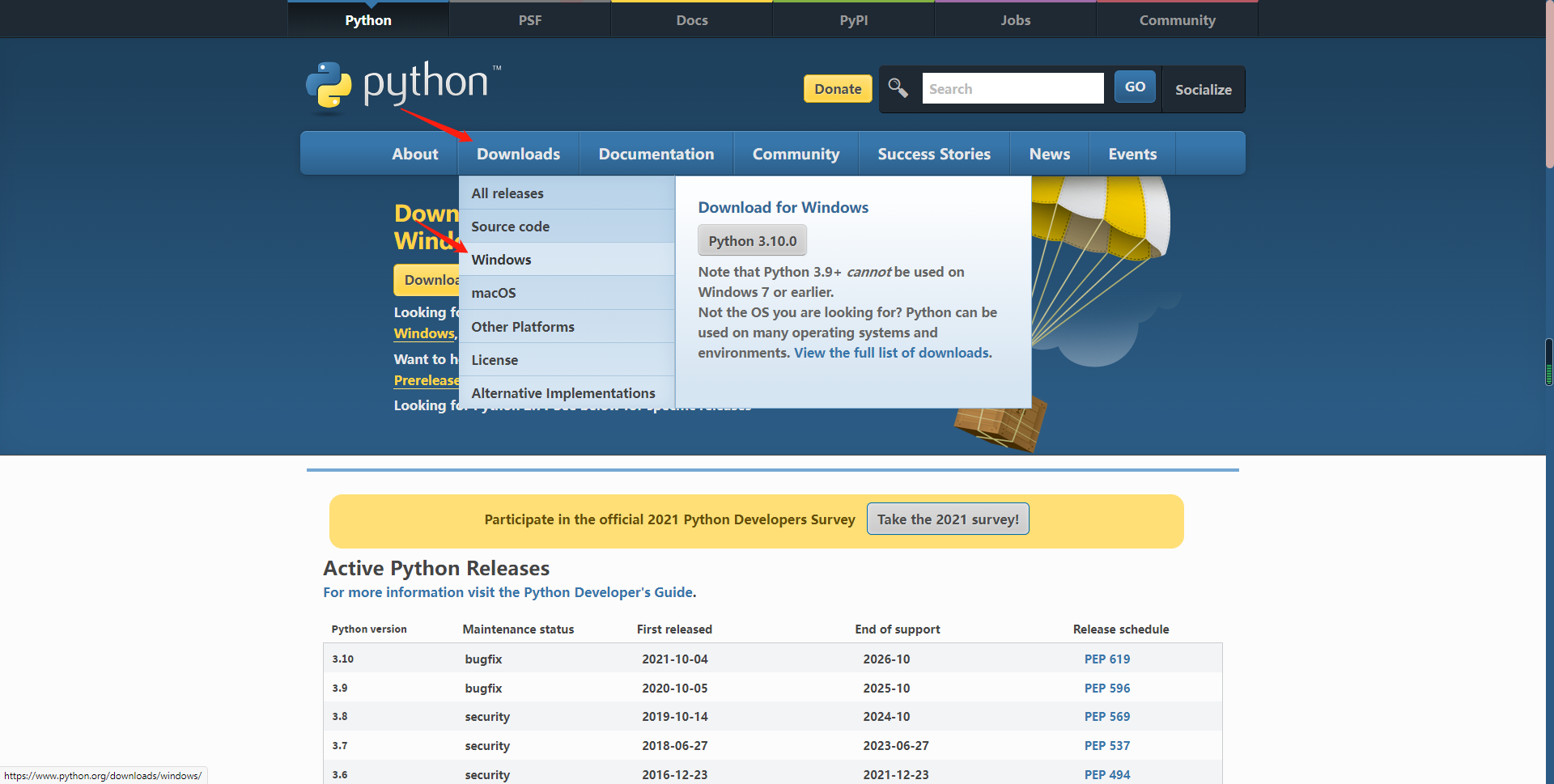Viewport: 1554px width, 784px height.
Task: Click the First released column header
Action: pyautogui.click(x=674, y=629)
